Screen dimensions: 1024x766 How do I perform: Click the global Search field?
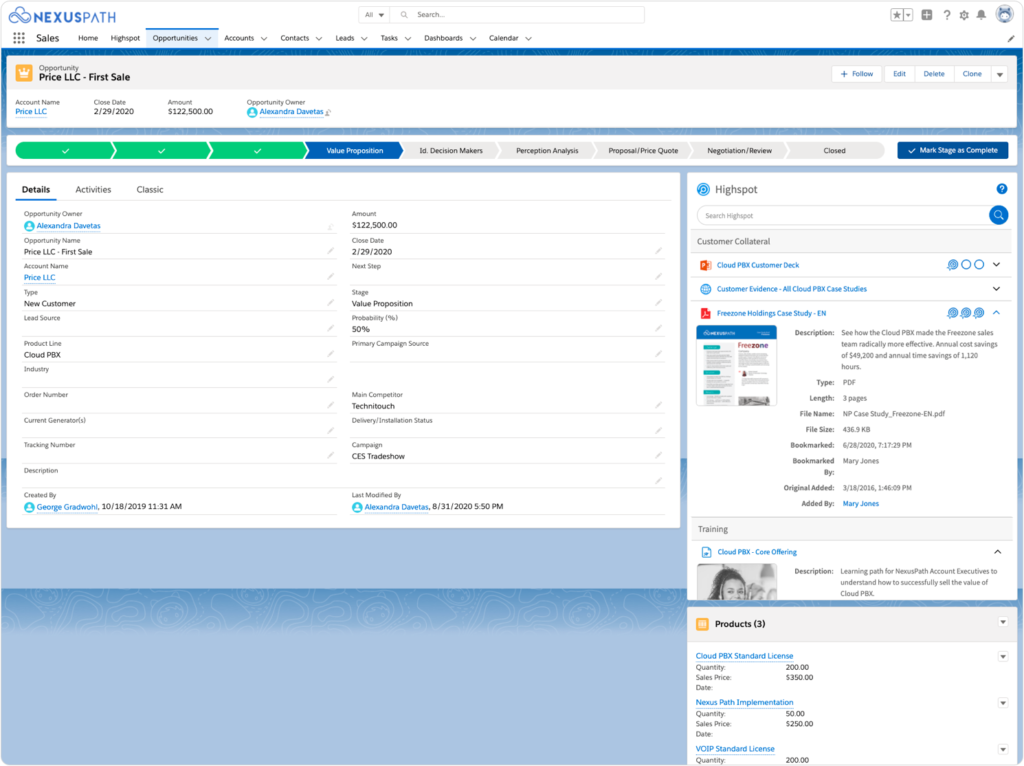coord(517,15)
